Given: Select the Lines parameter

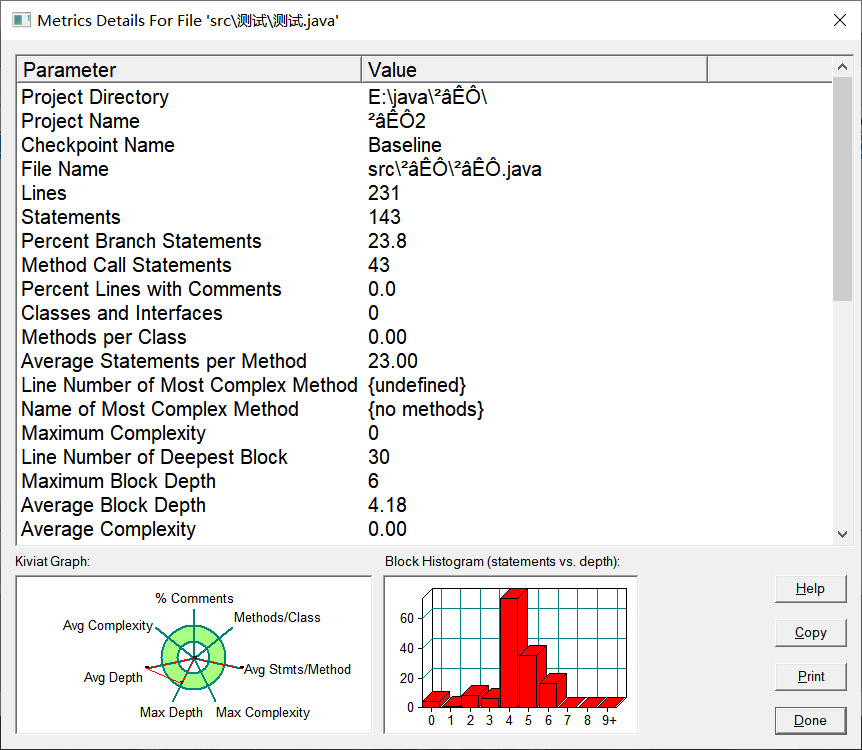Looking at the screenshot, I should 43,193.
